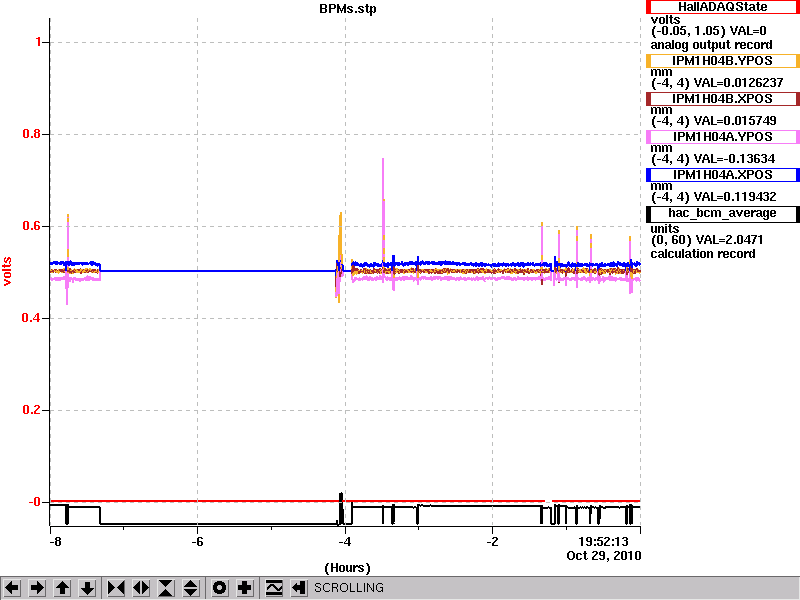Click the VAL=0.119432 value text

coord(735,197)
